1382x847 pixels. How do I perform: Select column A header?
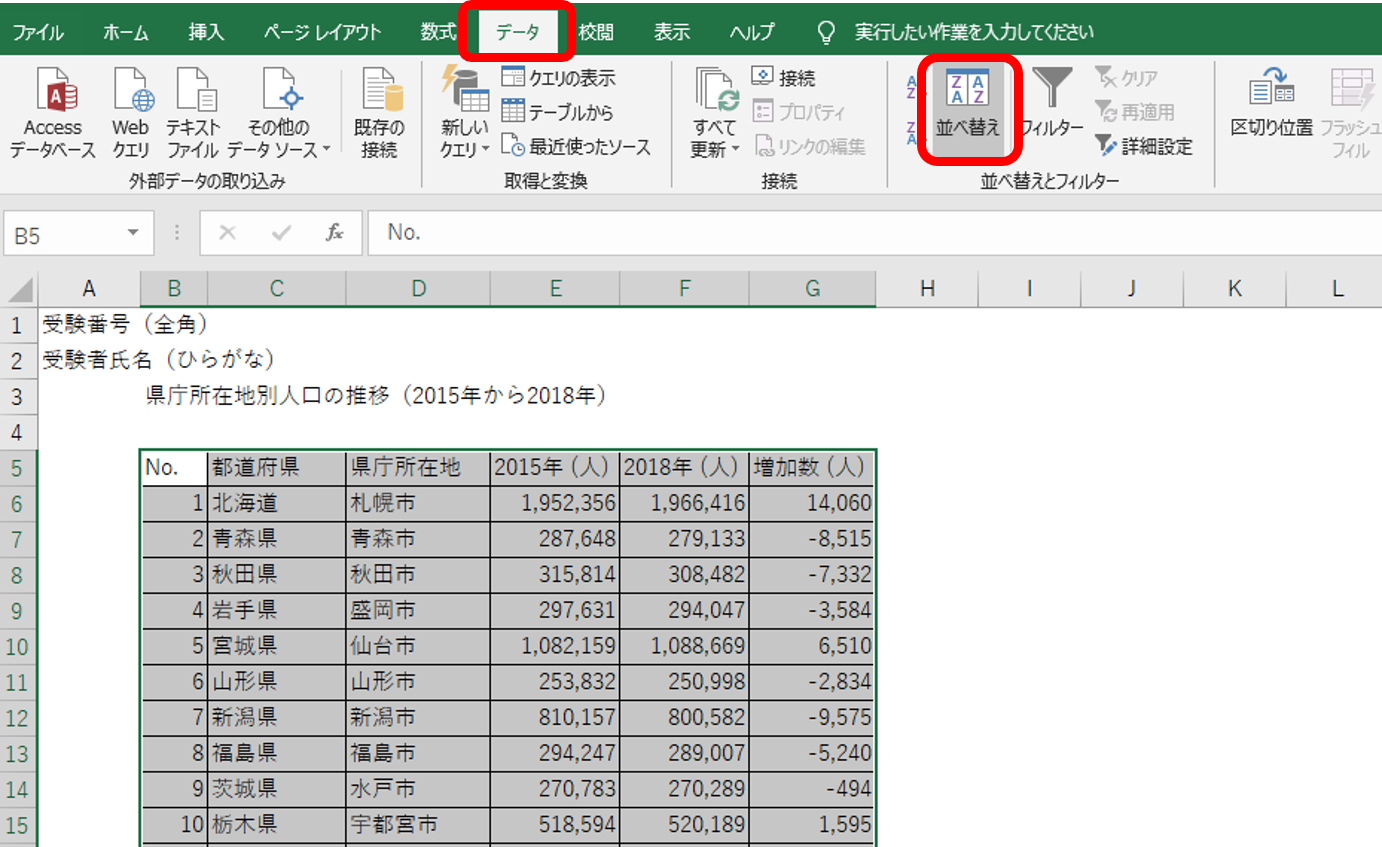pyautogui.click(x=89, y=289)
